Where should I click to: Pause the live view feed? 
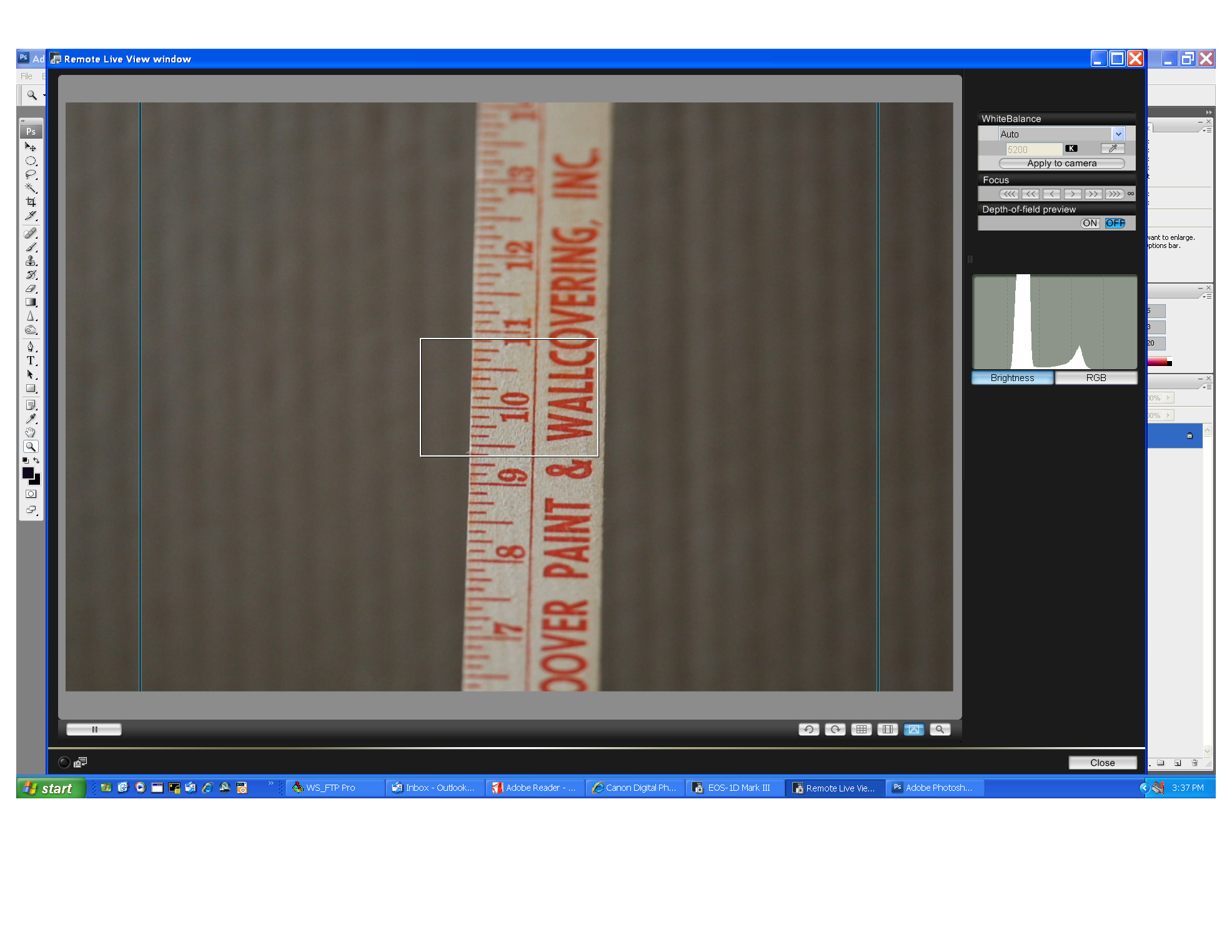click(x=94, y=730)
